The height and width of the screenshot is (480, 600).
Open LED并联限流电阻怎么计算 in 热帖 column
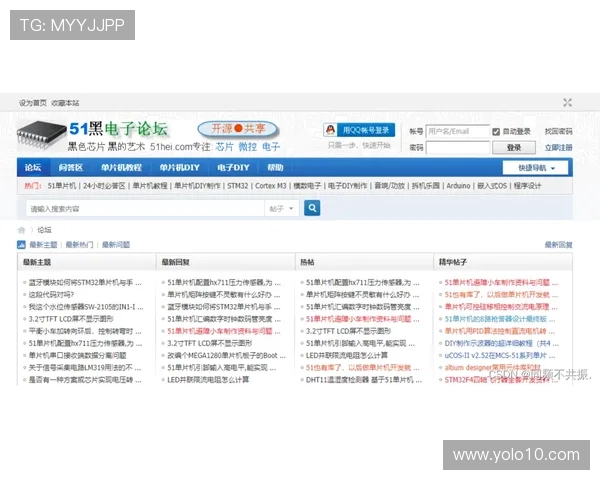point(347,356)
